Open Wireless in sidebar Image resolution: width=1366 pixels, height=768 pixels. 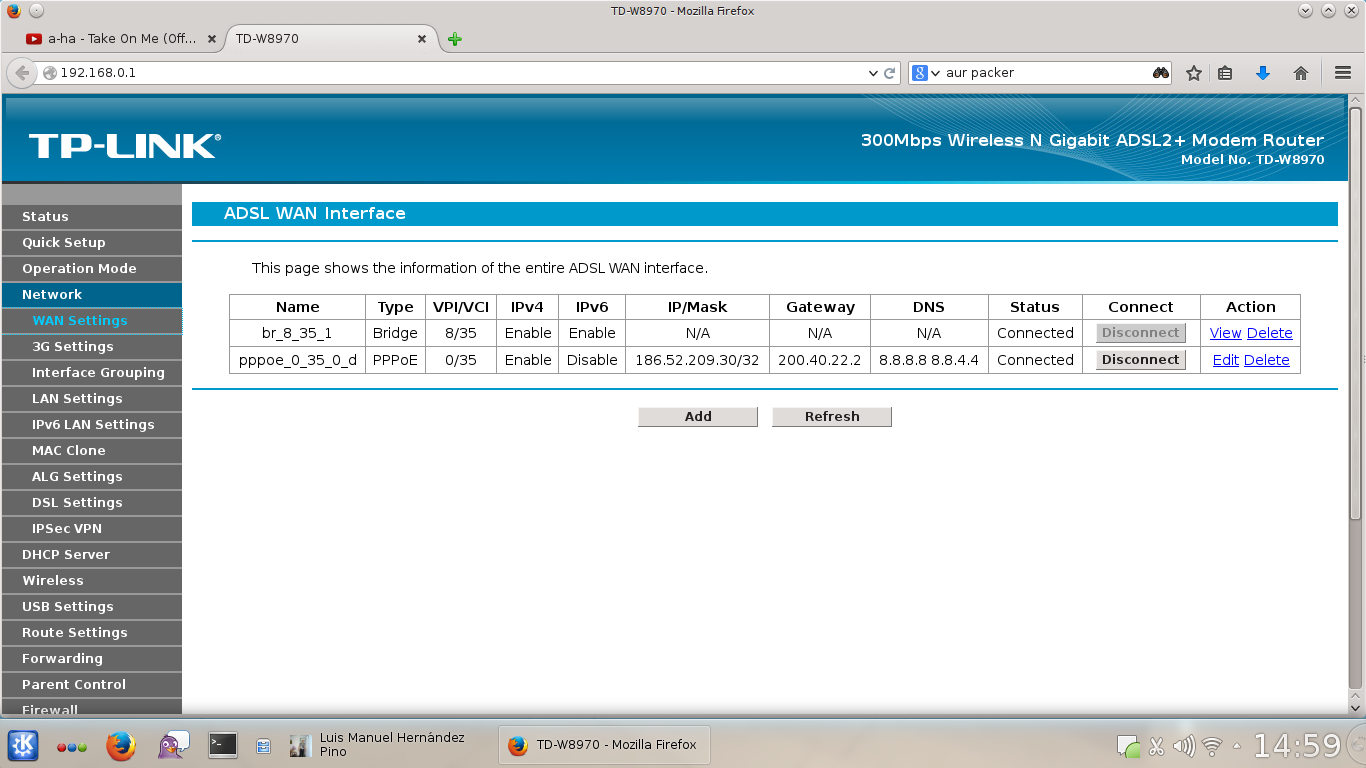[x=92, y=580]
